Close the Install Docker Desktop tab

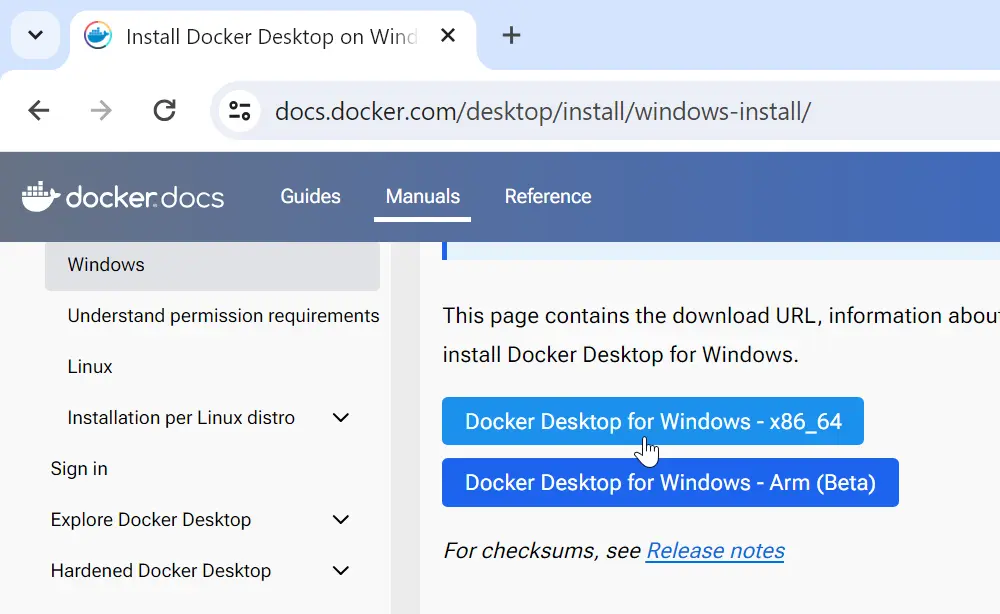448,35
